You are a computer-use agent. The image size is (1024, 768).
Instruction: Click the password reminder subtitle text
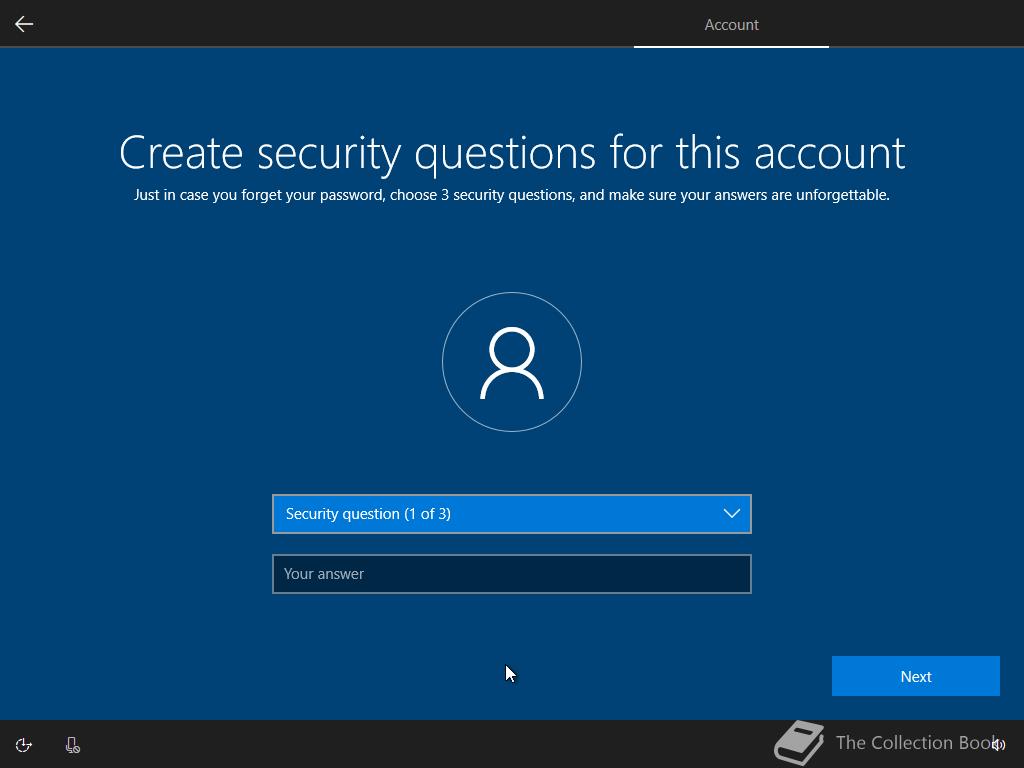[512, 195]
